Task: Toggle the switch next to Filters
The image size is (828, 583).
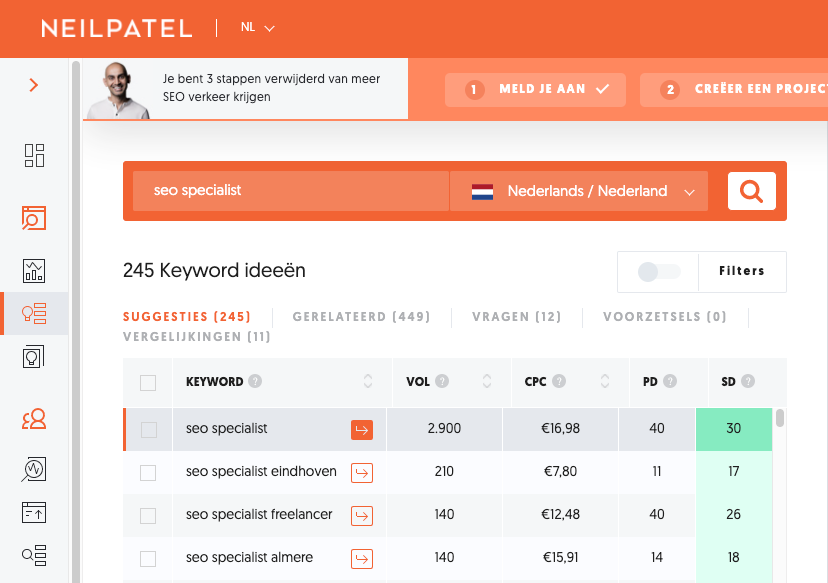Action: 659,271
